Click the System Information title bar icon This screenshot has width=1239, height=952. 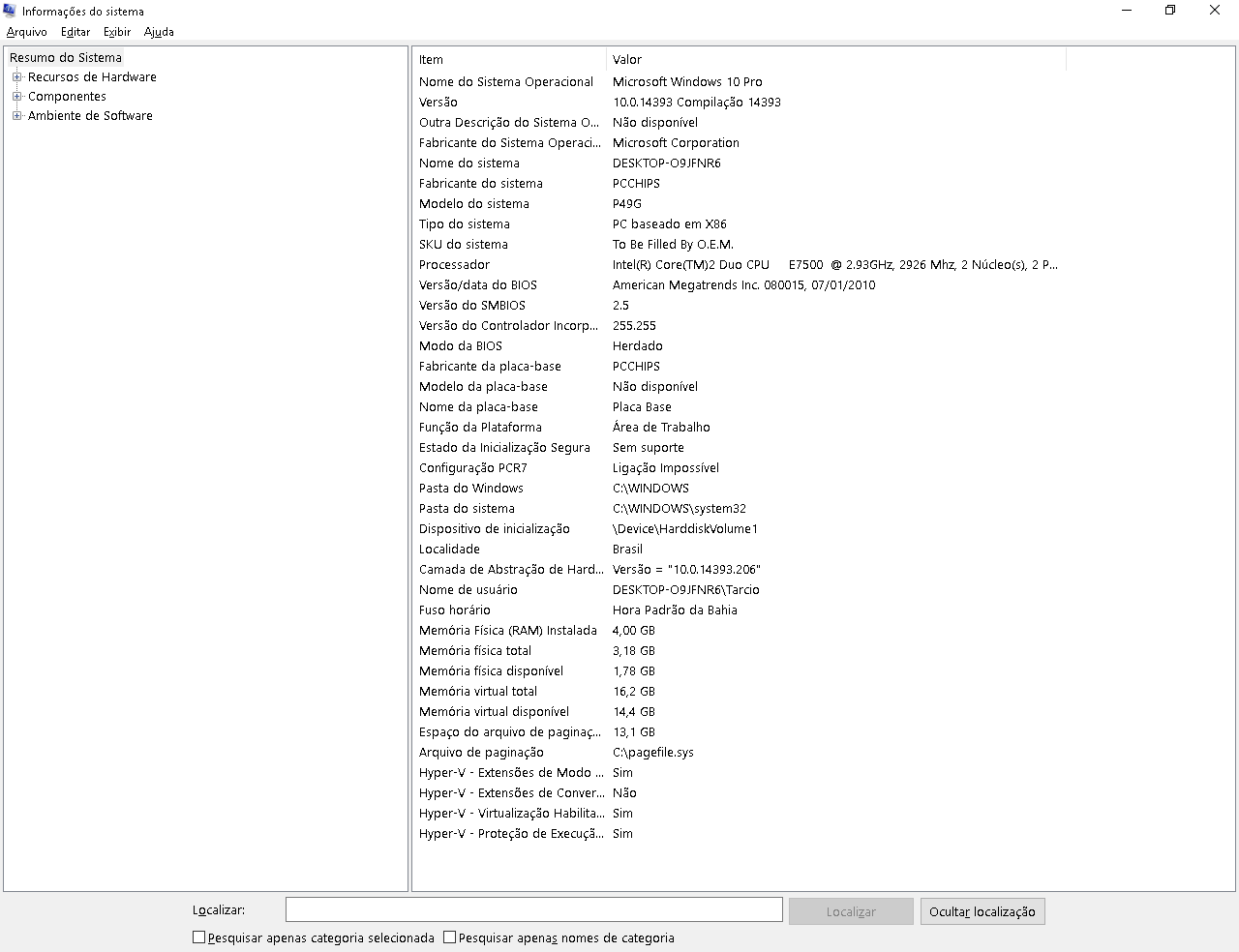click(10, 11)
